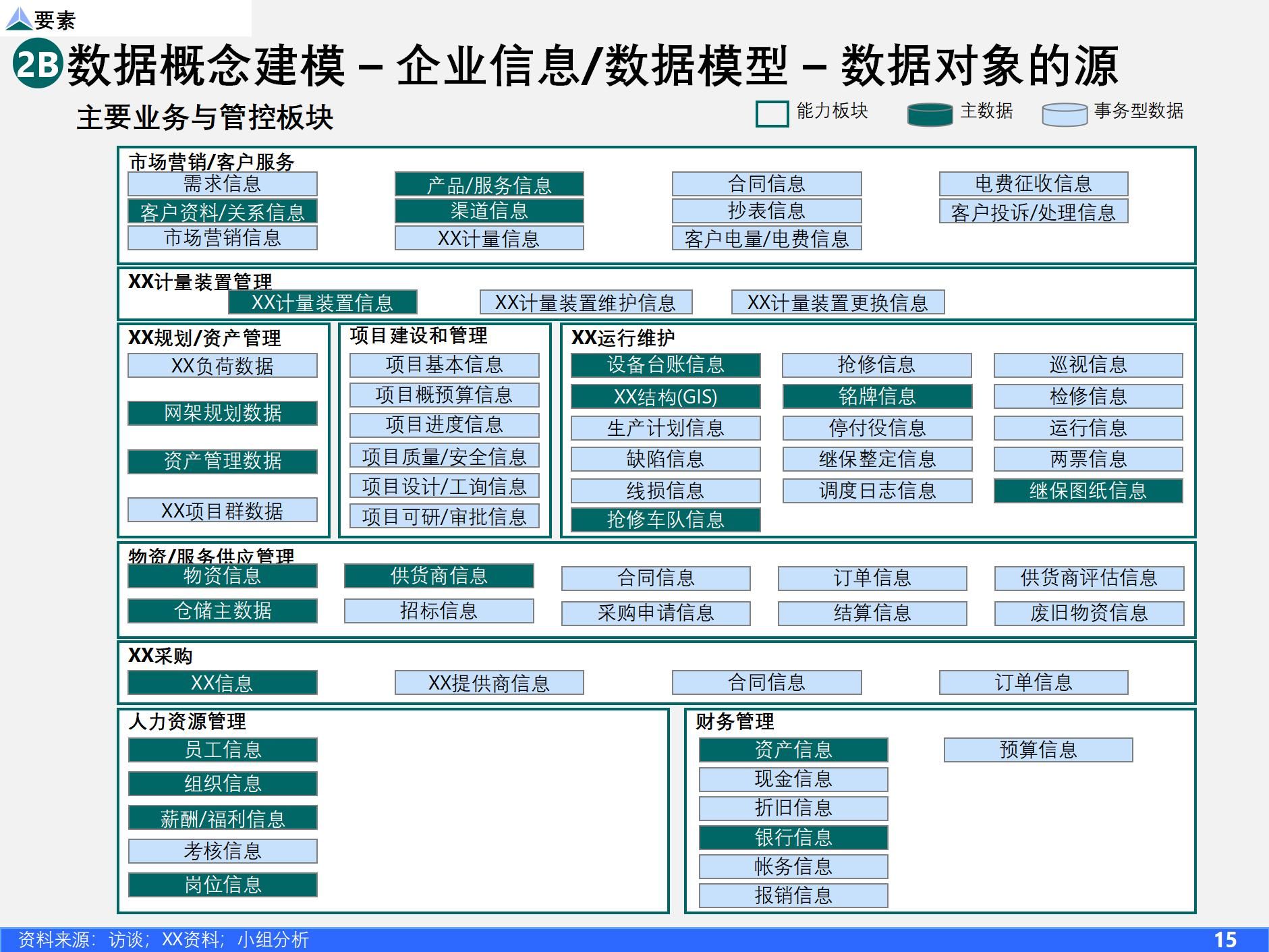Click the 网架规划数据 box
This screenshot has width=1269, height=952.
click(223, 413)
